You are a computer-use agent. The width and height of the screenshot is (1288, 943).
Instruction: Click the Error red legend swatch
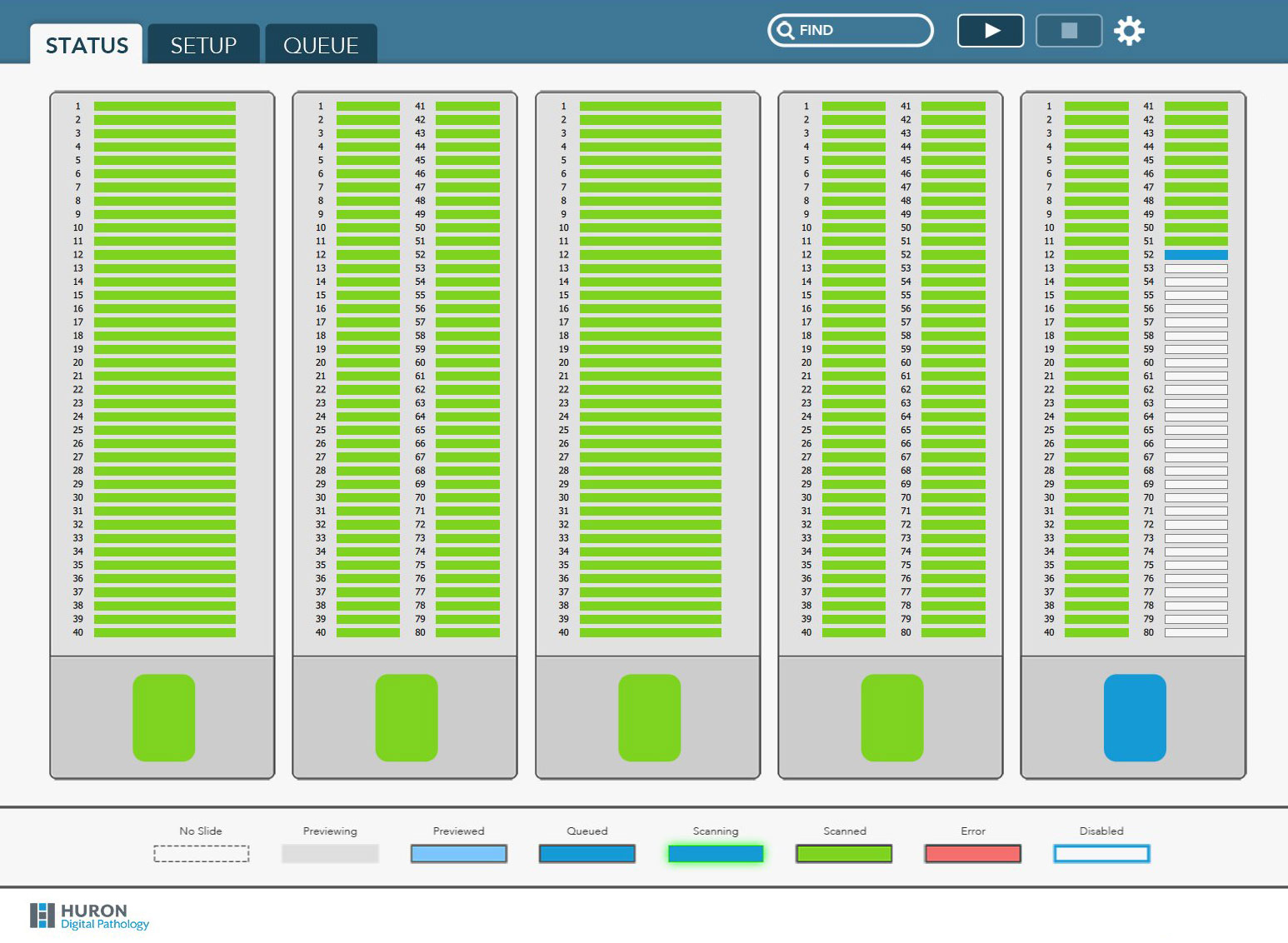coord(972,853)
